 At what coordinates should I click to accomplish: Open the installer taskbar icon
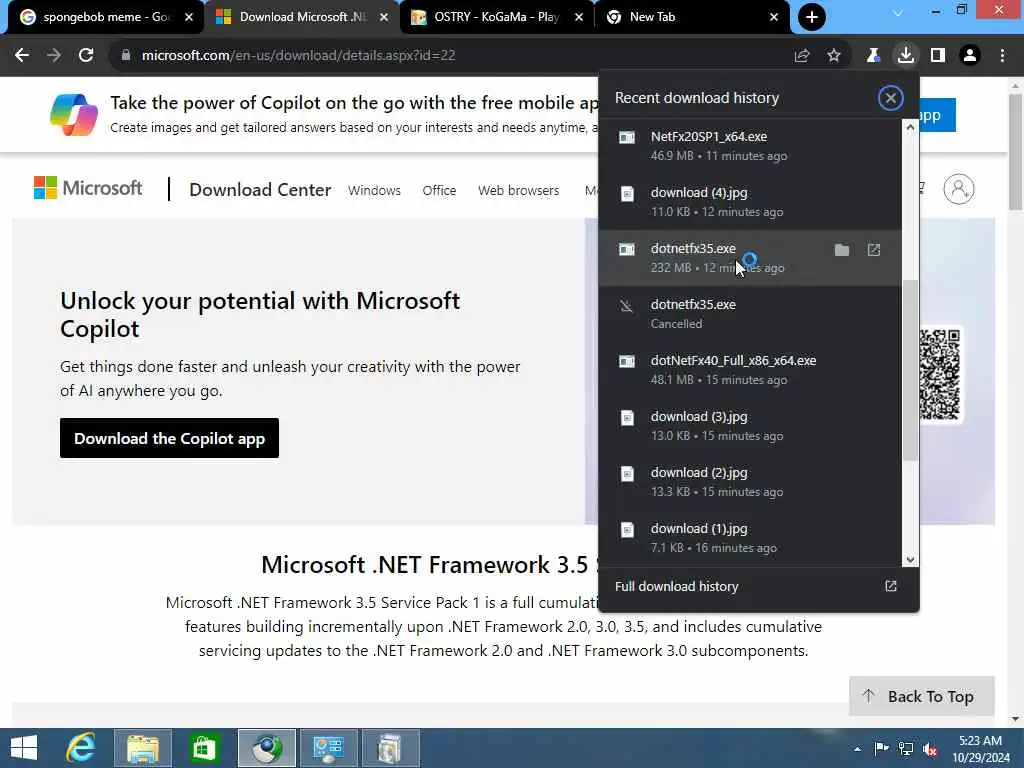tap(391, 748)
